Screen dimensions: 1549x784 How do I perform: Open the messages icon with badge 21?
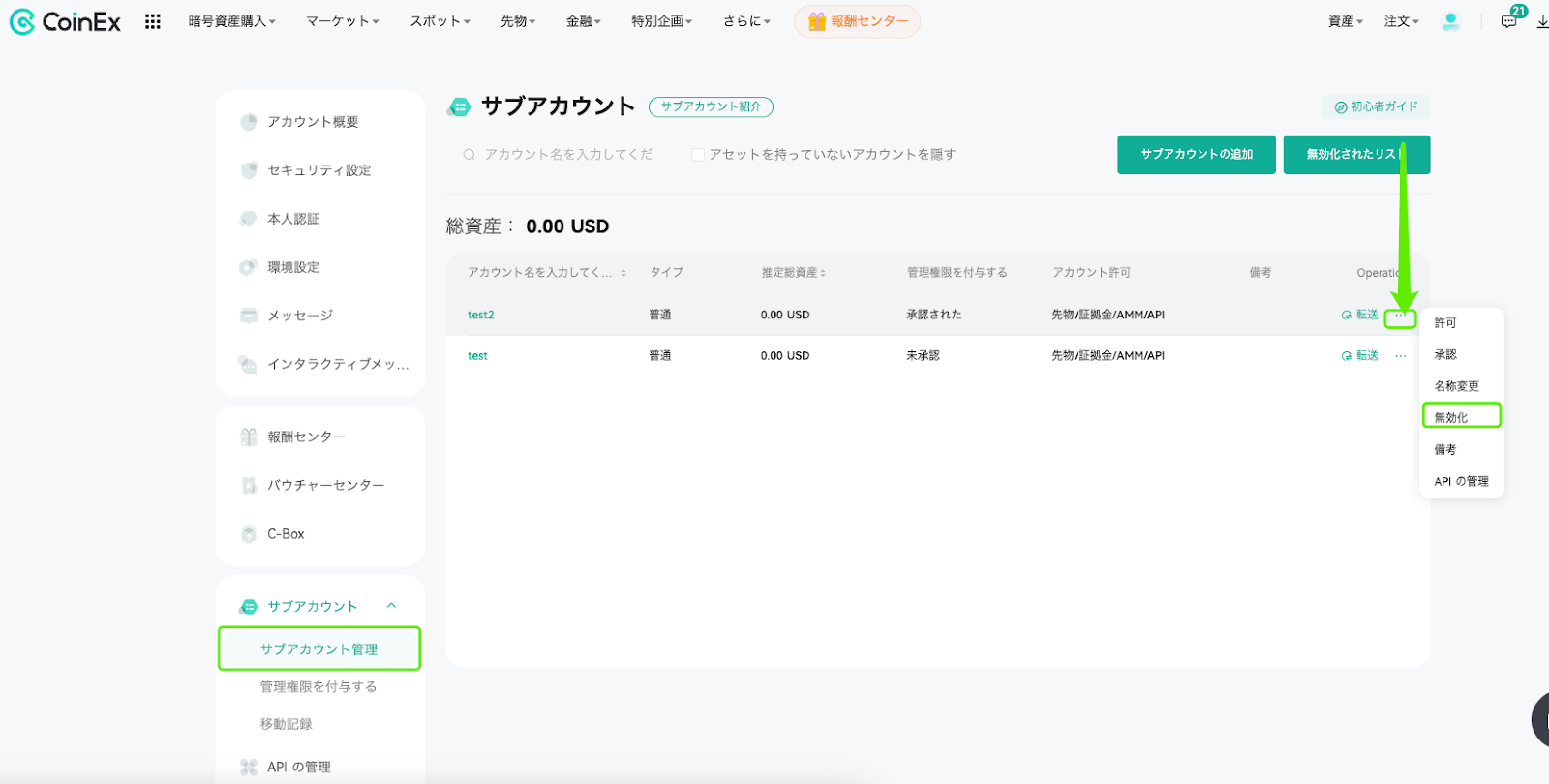tap(1509, 21)
